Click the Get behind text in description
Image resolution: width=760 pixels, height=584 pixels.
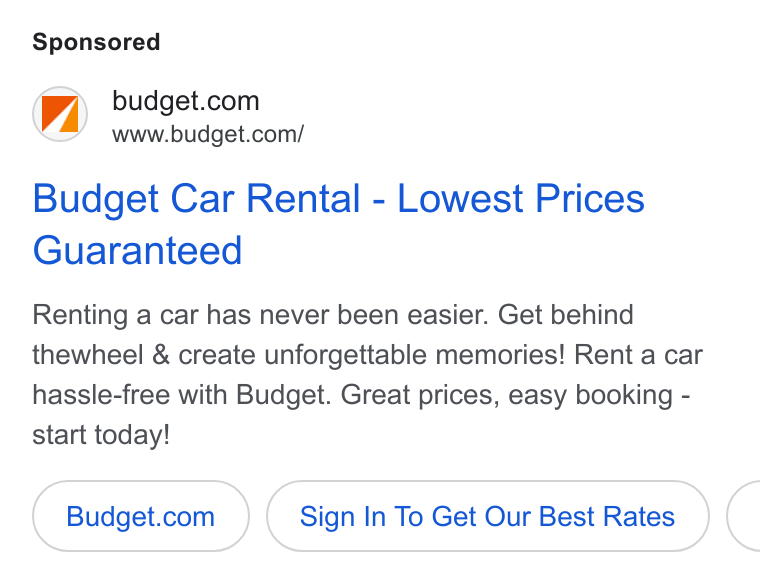(565, 315)
